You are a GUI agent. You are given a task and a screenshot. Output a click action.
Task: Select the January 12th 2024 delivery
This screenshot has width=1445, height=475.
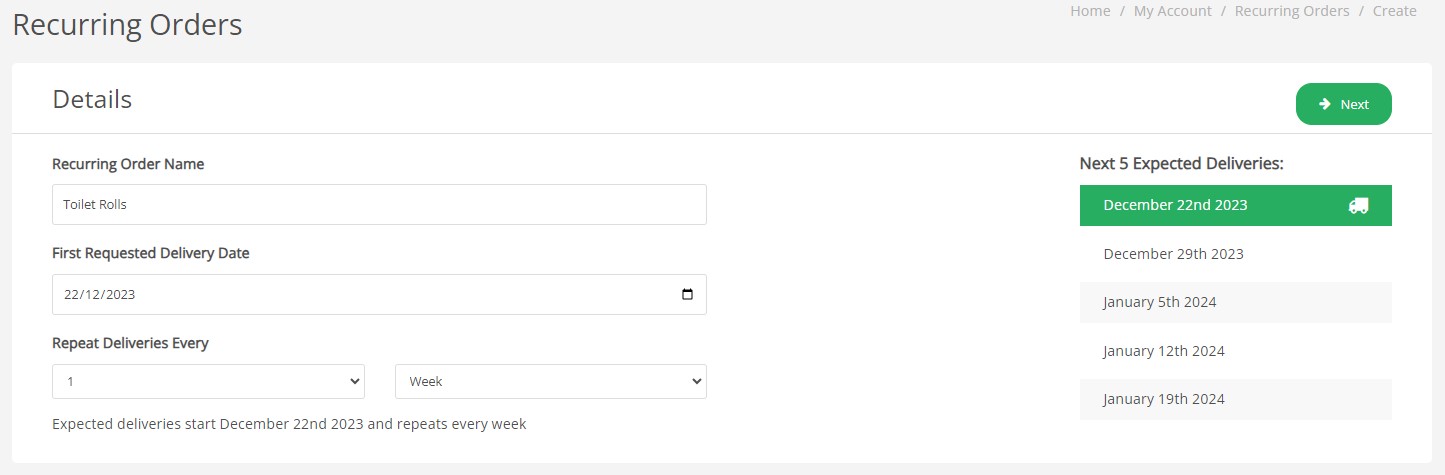point(1164,351)
